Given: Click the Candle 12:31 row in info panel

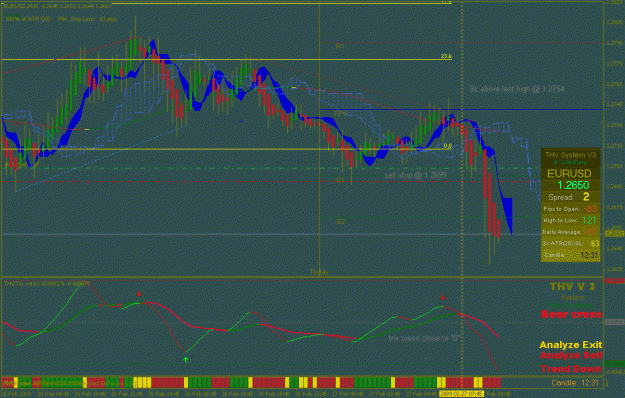Looking at the screenshot, I should point(570,255).
